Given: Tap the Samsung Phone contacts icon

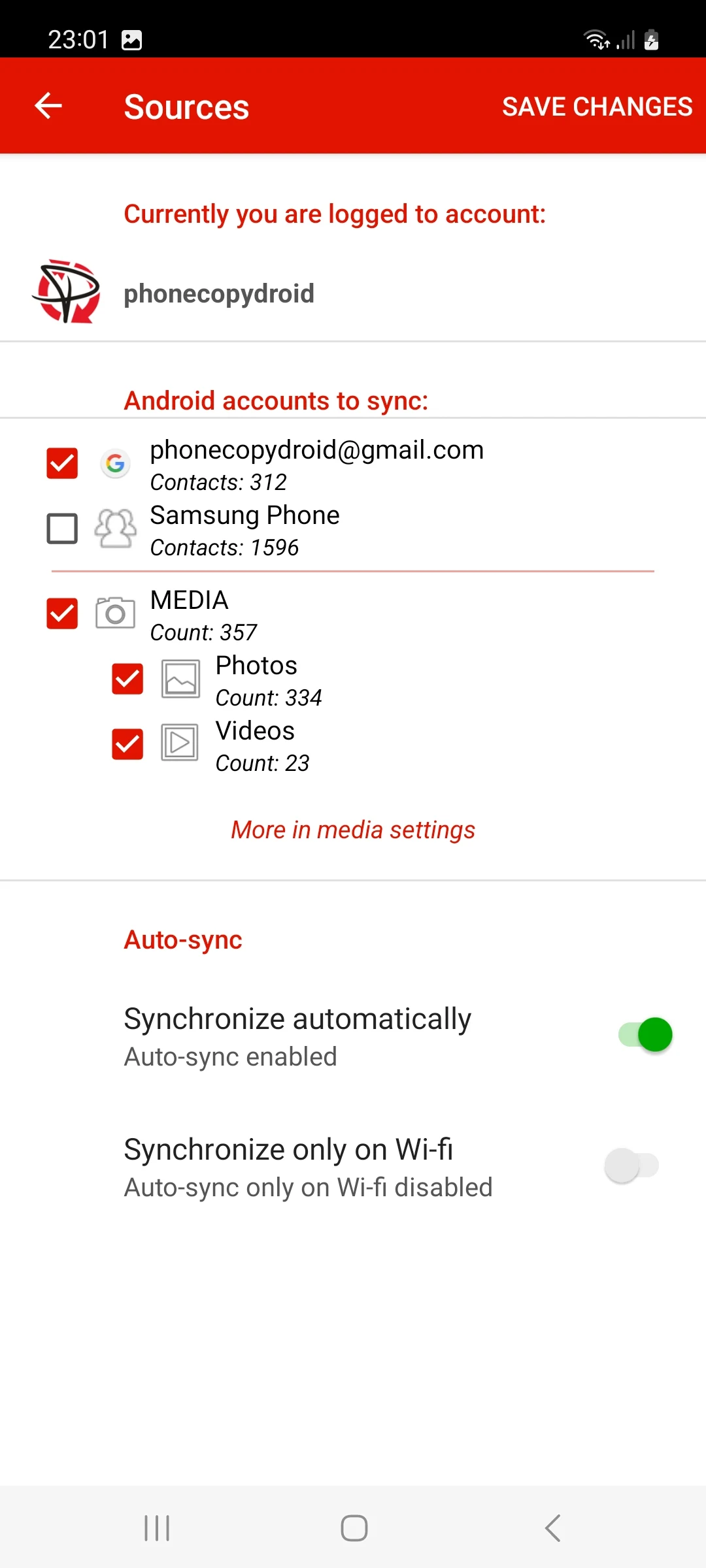Looking at the screenshot, I should (115, 528).
